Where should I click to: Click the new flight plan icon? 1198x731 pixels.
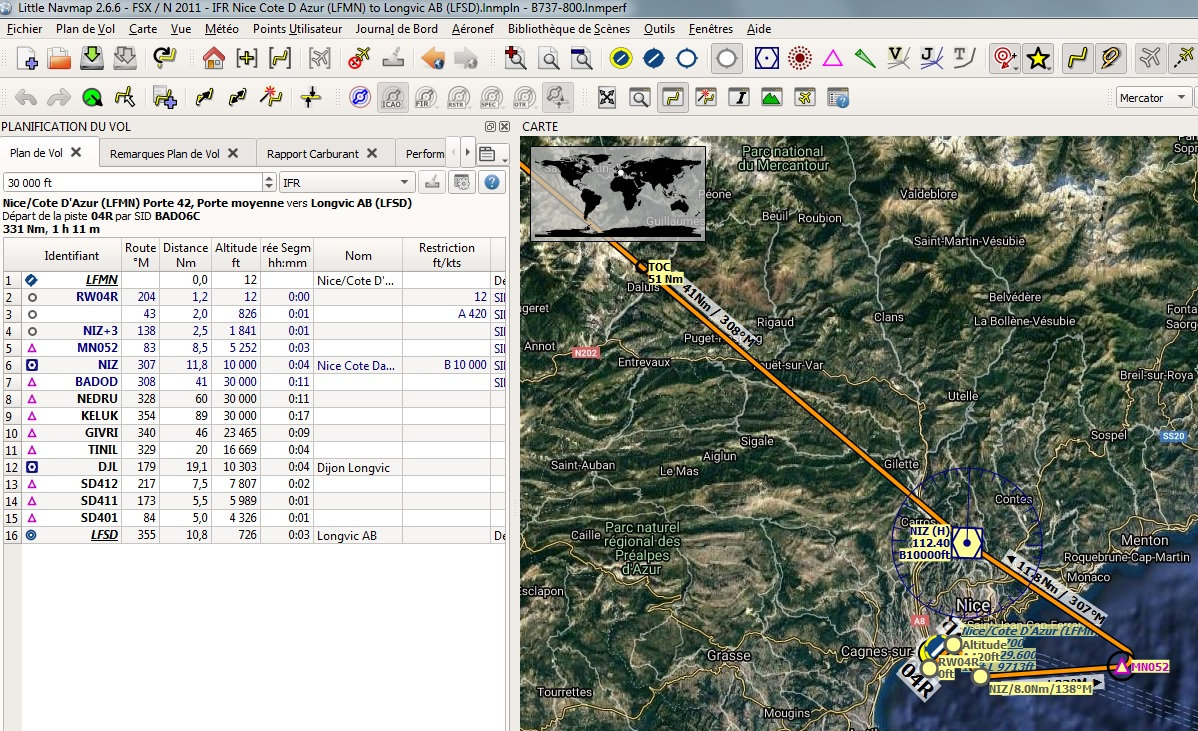point(28,59)
